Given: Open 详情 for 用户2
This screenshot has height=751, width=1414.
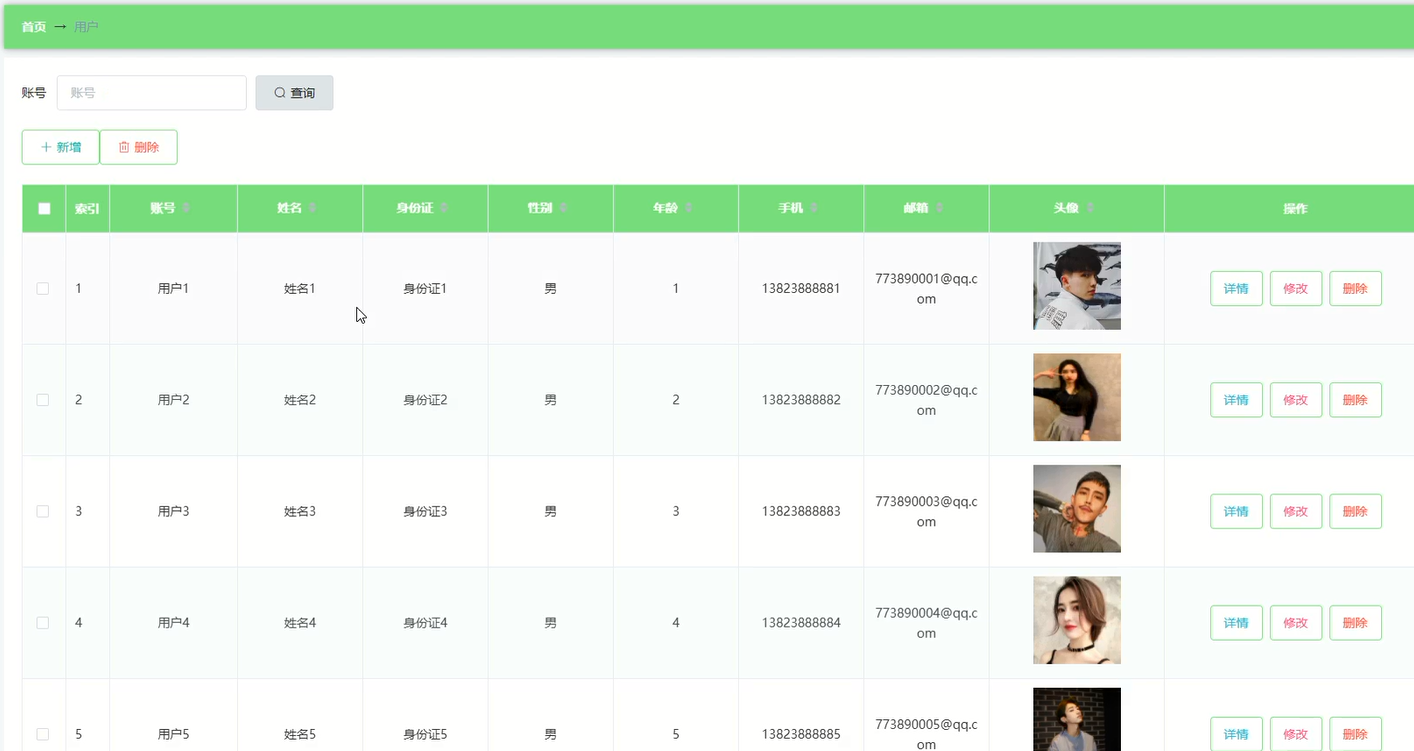Looking at the screenshot, I should coord(1236,400).
